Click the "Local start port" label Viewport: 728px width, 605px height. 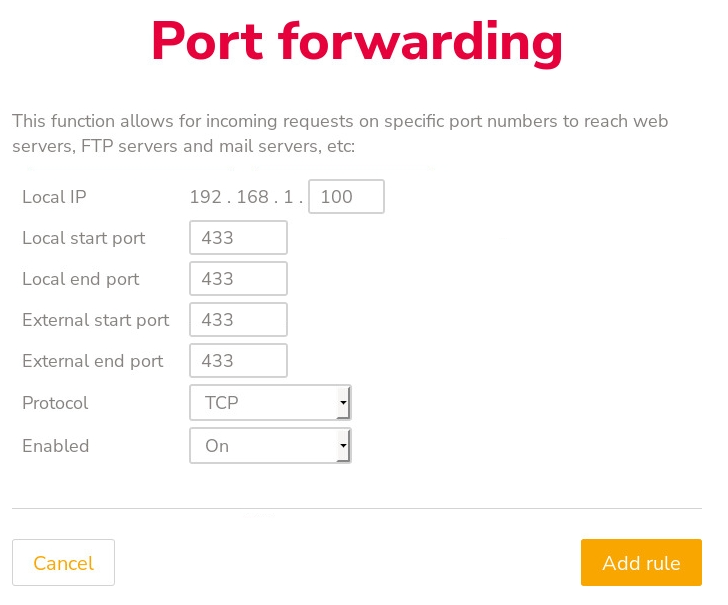tap(83, 238)
